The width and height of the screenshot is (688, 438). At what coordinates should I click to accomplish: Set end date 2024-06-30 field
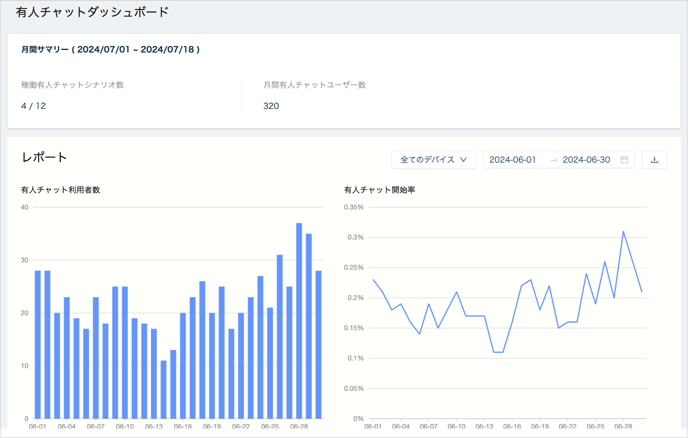click(x=586, y=160)
